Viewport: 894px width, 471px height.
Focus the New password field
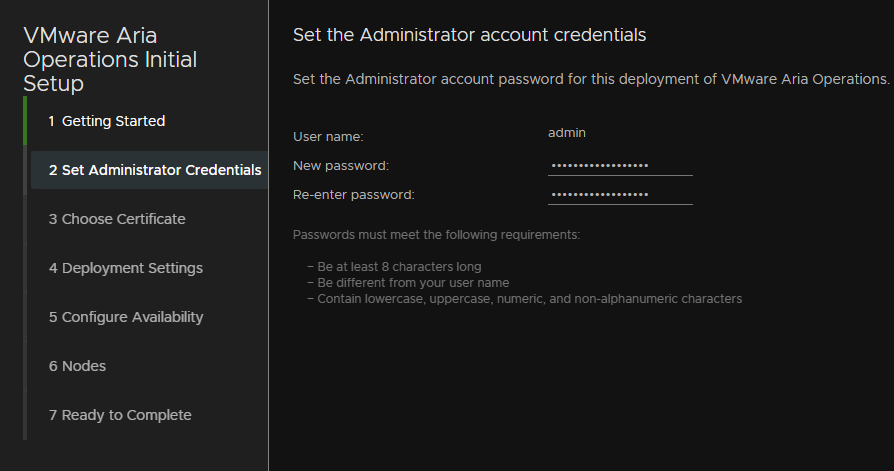click(x=620, y=166)
